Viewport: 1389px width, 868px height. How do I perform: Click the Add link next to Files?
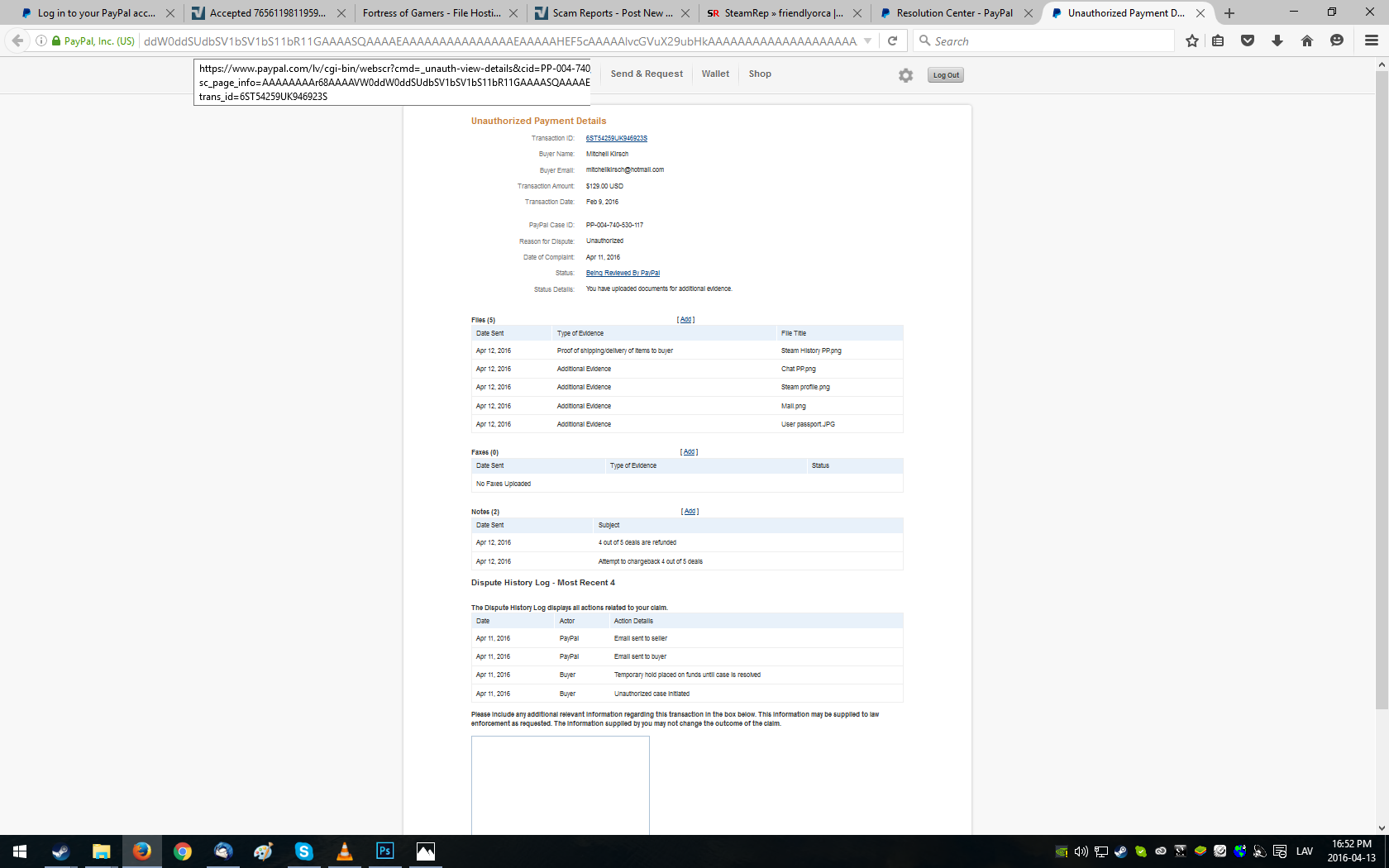tap(685, 320)
